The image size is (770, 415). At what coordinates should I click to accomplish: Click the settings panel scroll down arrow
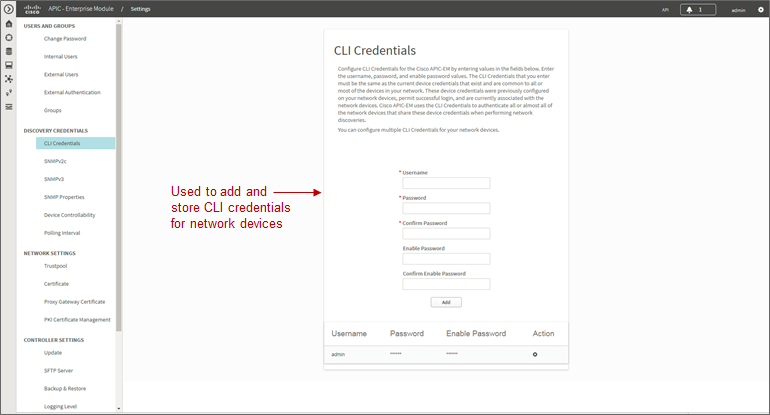118,408
